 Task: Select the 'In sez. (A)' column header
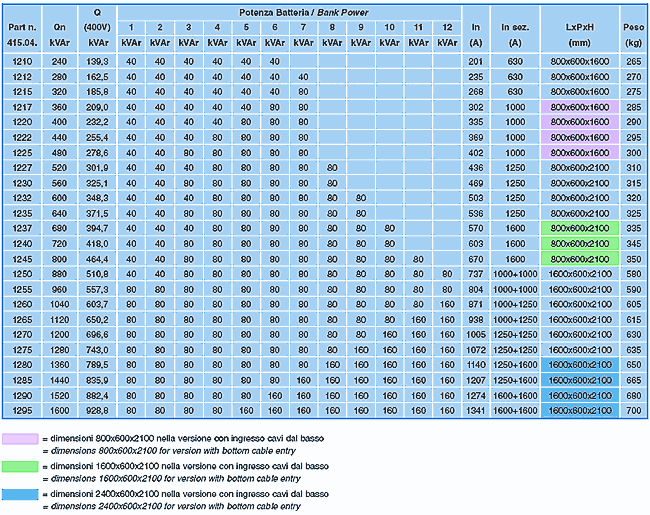point(515,26)
